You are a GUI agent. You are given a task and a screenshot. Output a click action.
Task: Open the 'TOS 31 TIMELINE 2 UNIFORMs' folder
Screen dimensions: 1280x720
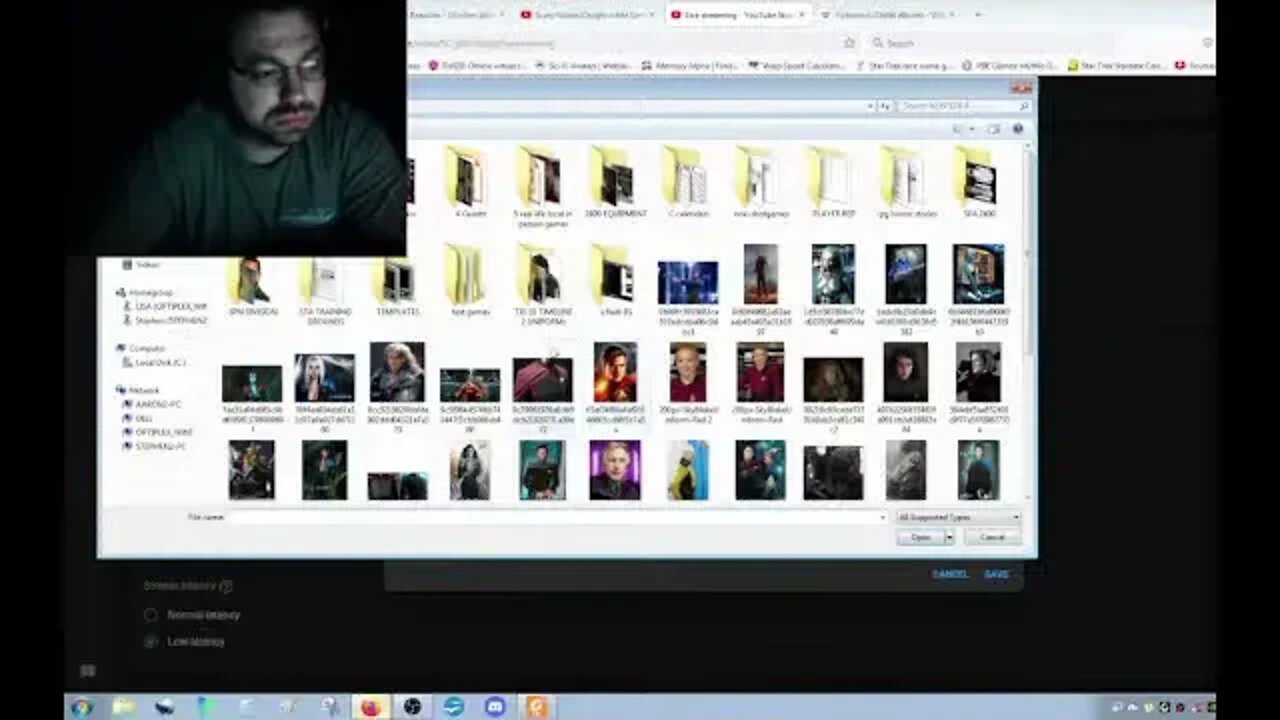(542, 284)
